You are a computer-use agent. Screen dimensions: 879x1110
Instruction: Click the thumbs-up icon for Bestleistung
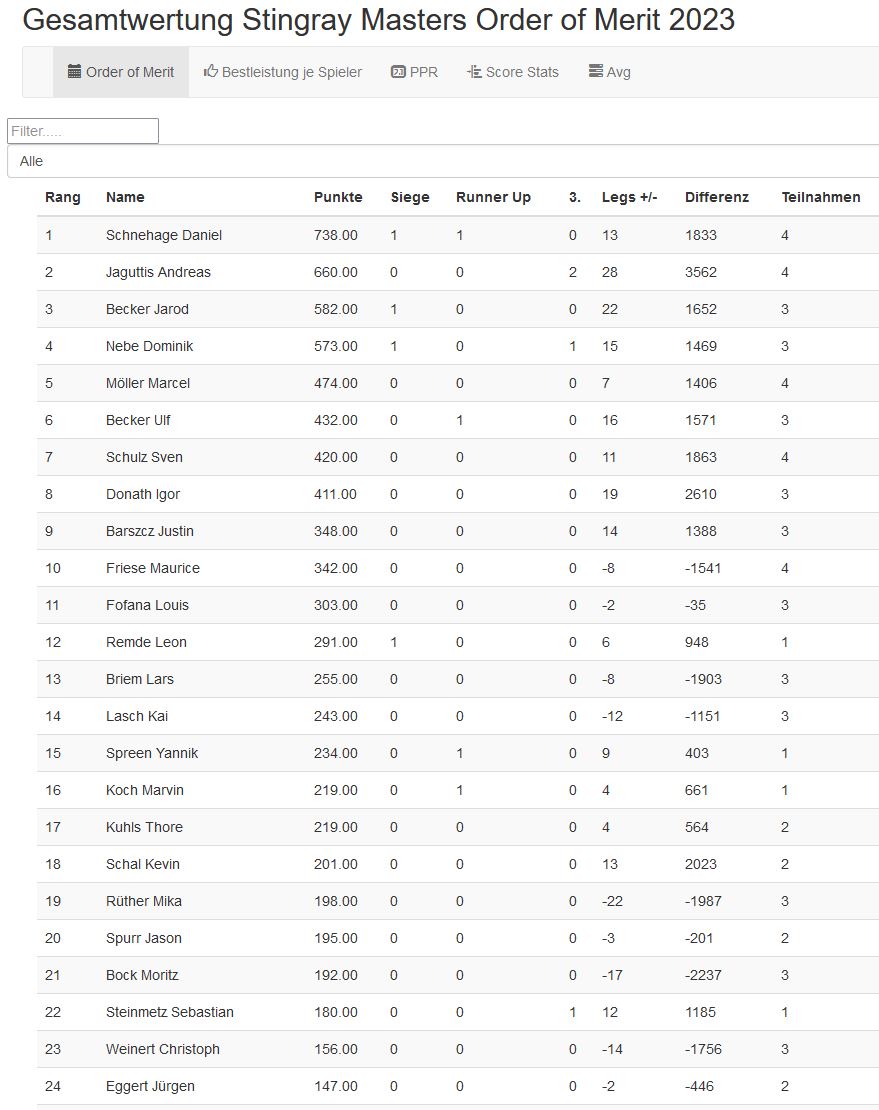(211, 72)
